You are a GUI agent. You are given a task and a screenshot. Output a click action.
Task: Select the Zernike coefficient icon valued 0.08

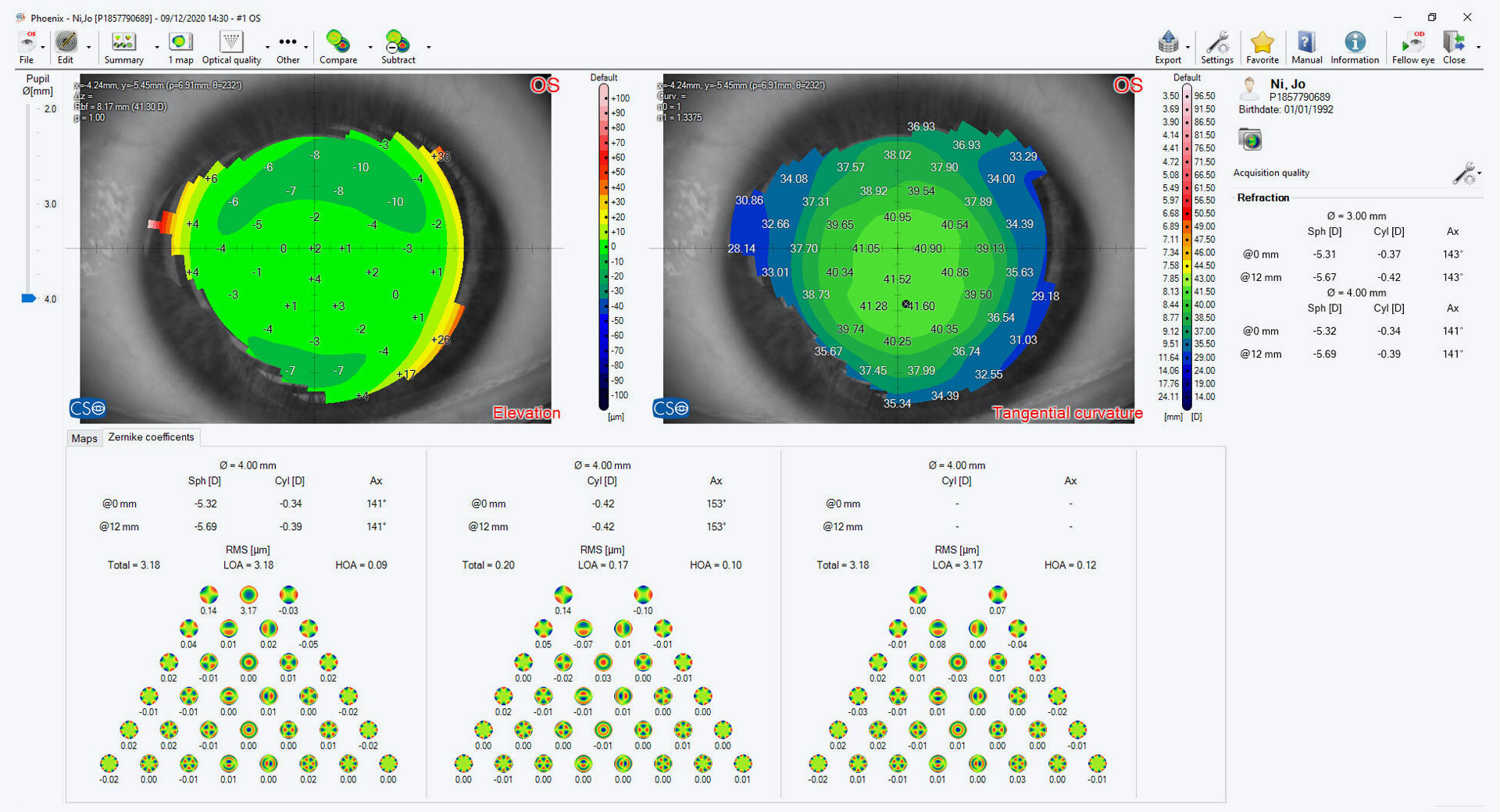point(937,629)
